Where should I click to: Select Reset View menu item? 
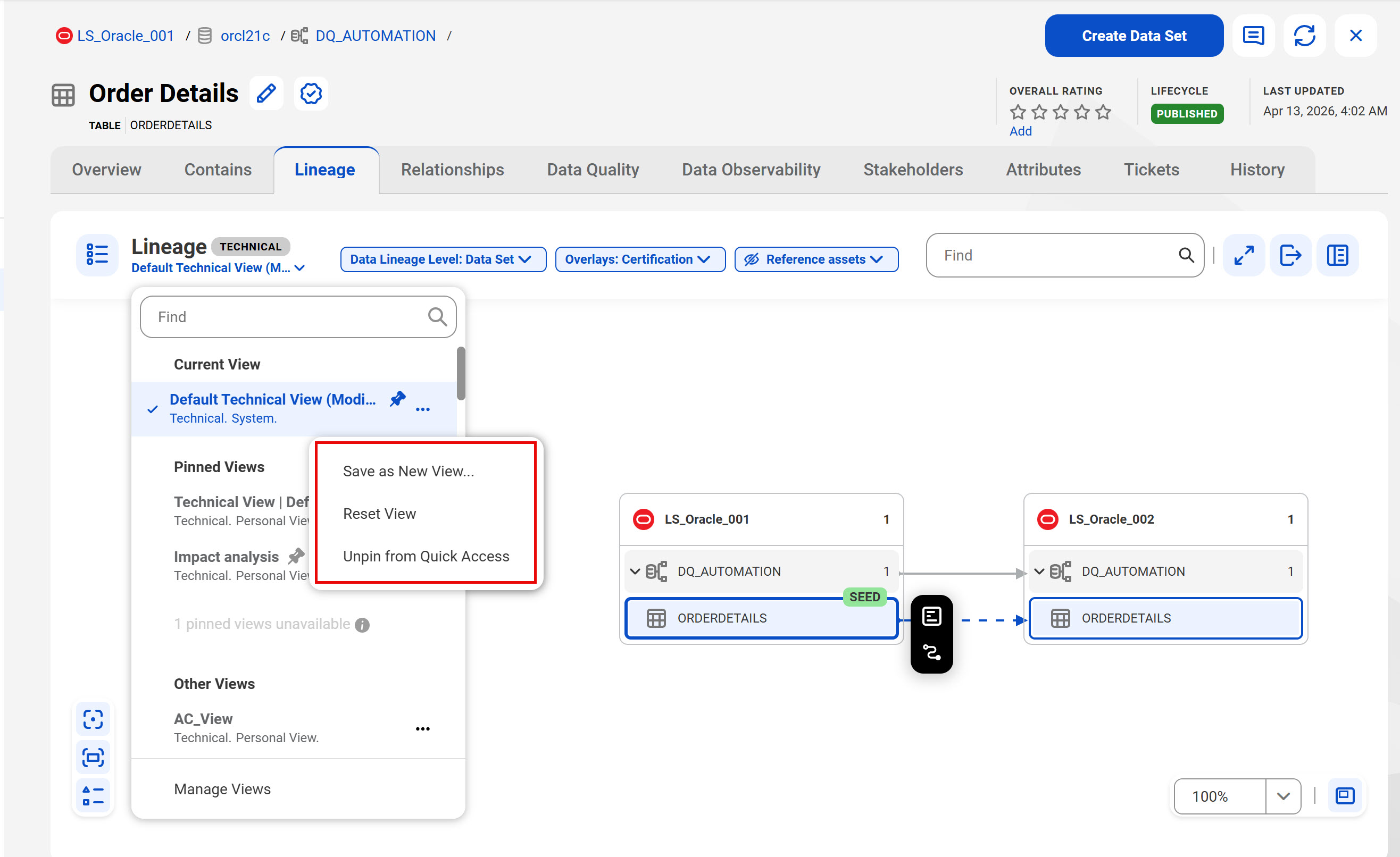(x=426, y=514)
